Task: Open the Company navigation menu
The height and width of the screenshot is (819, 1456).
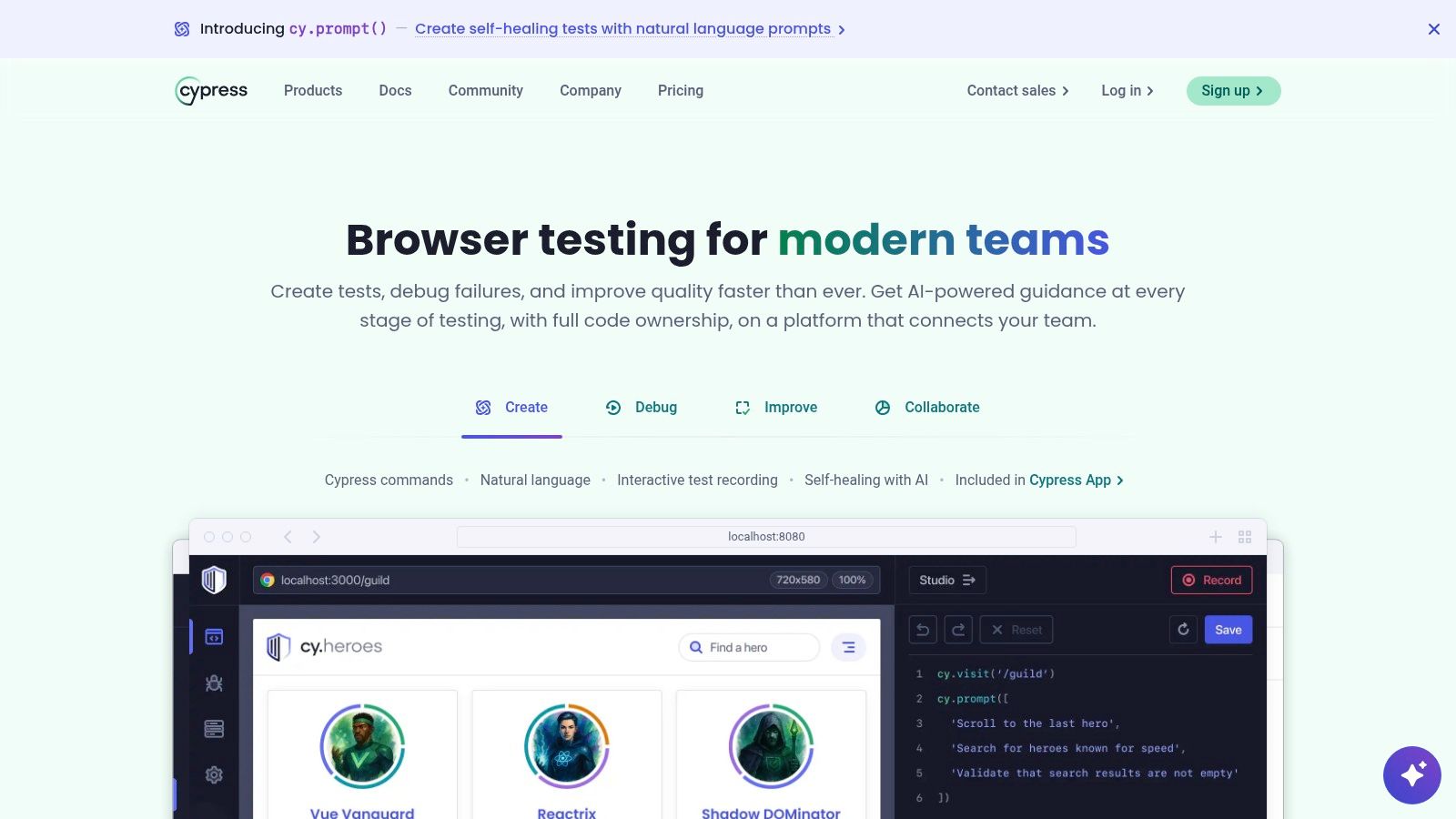Action: tap(590, 91)
